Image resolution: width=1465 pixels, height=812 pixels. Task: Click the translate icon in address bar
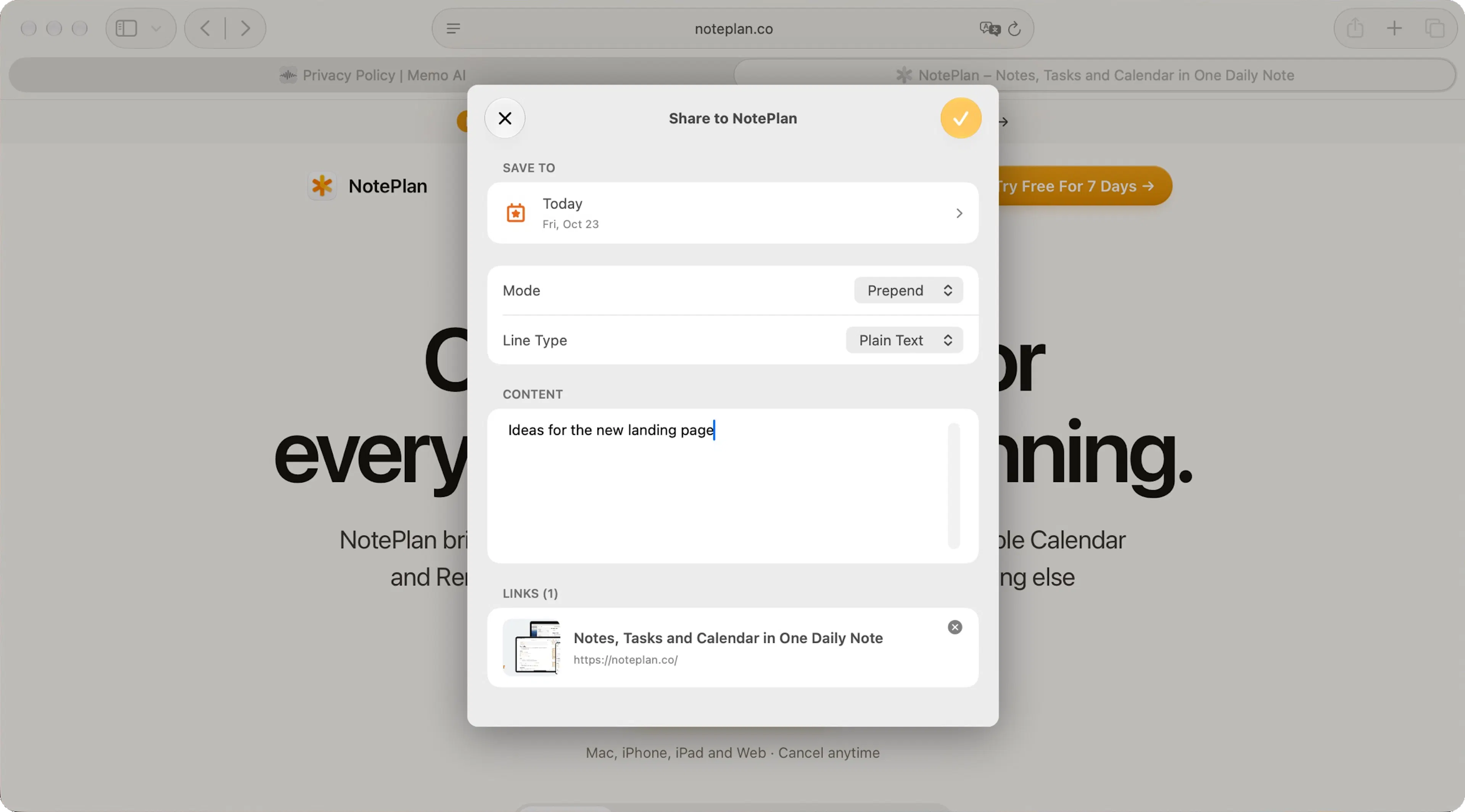point(990,29)
